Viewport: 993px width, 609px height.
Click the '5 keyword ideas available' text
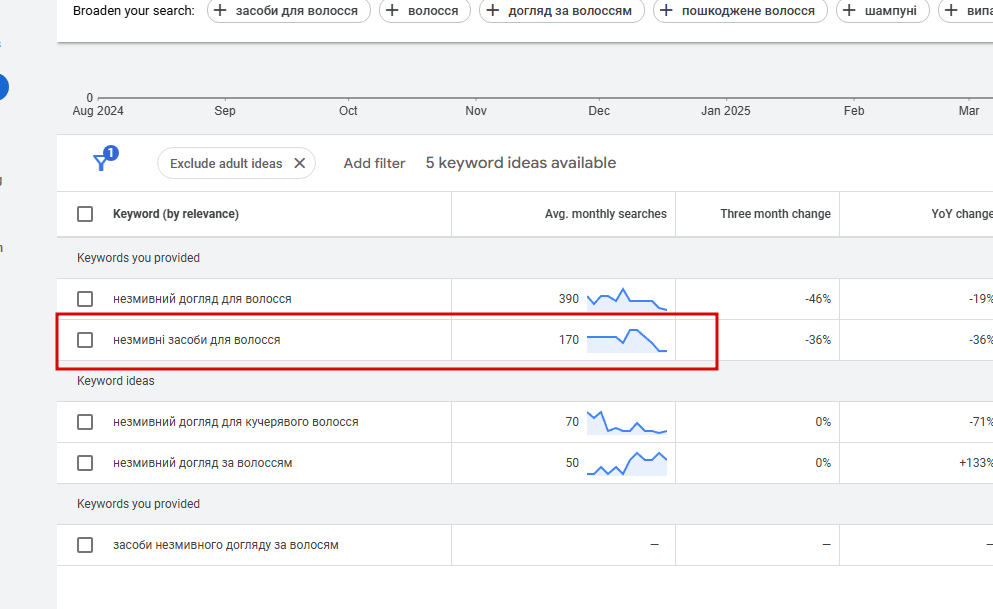(x=521, y=163)
